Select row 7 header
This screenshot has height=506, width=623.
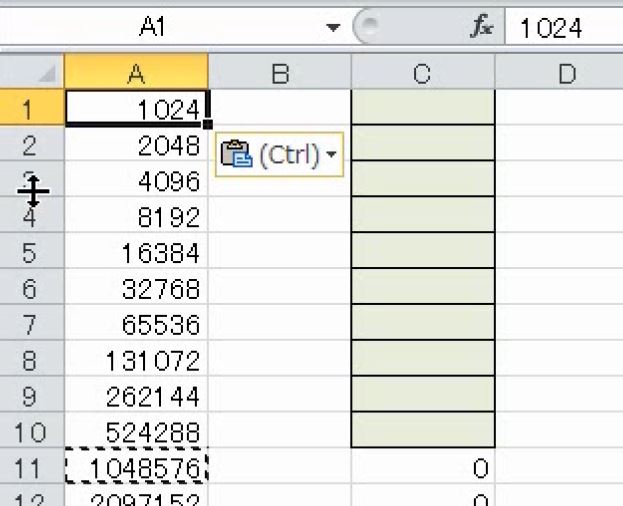tap(32, 322)
